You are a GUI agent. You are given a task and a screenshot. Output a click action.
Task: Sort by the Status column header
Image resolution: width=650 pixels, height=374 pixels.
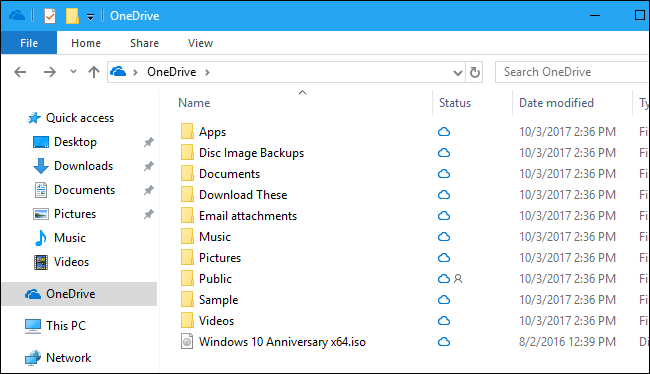tap(455, 103)
